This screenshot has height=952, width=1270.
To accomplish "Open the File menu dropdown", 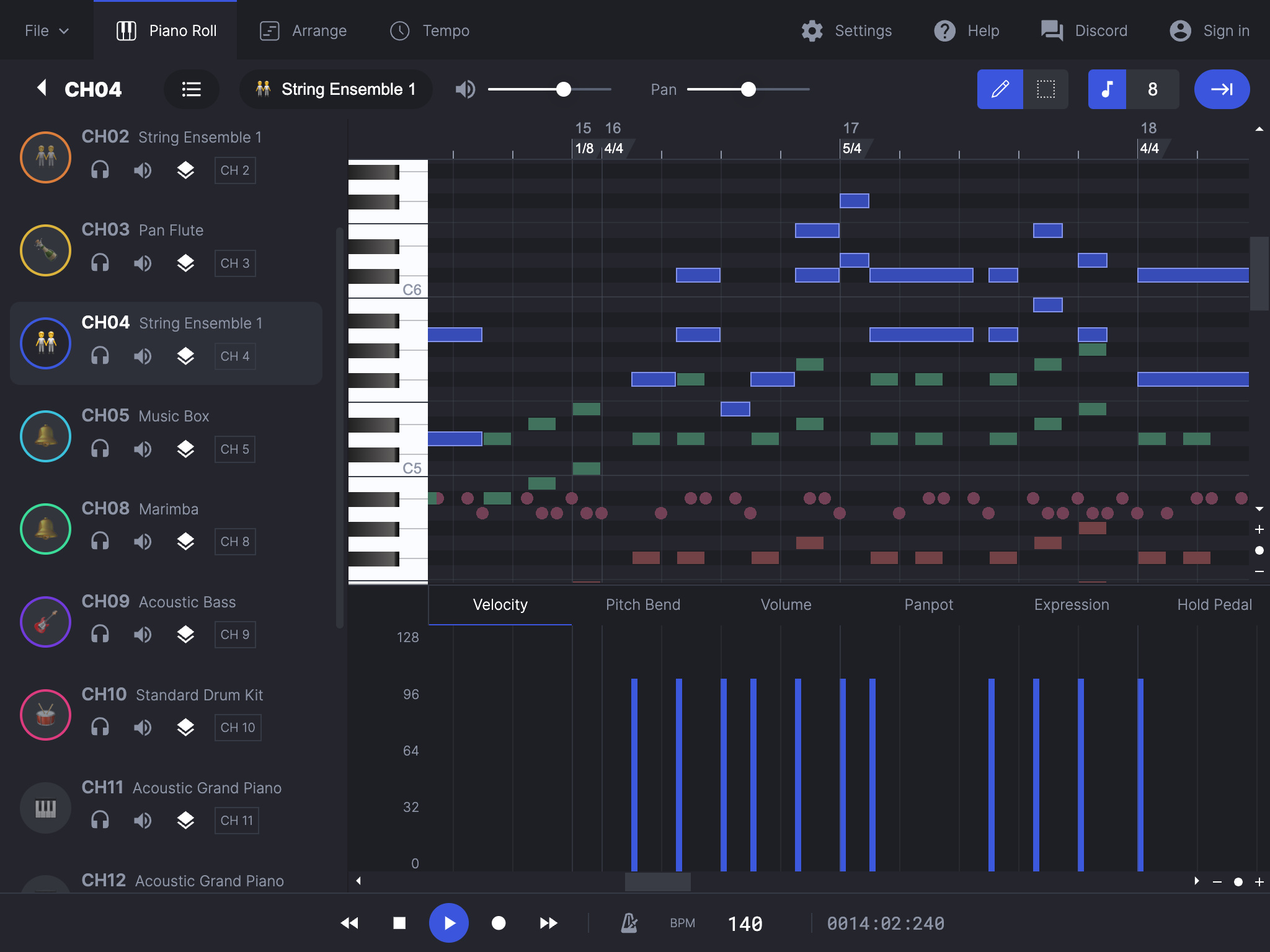I will coord(45,30).
